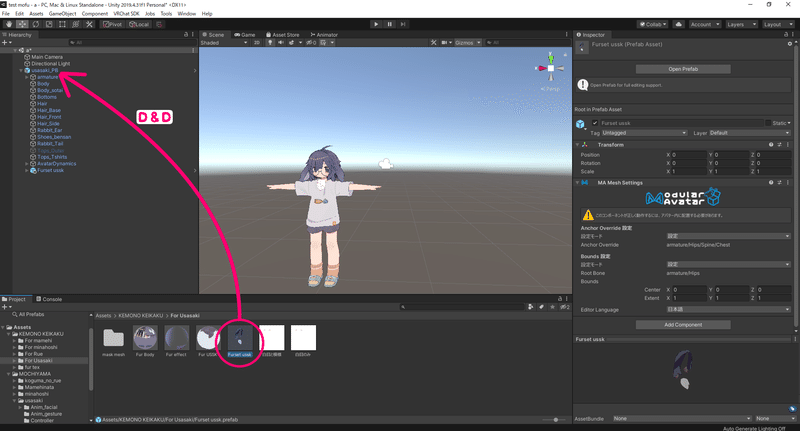
Task: Open Transform component help icon
Action: pyautogui.click(x=771, y=145)
